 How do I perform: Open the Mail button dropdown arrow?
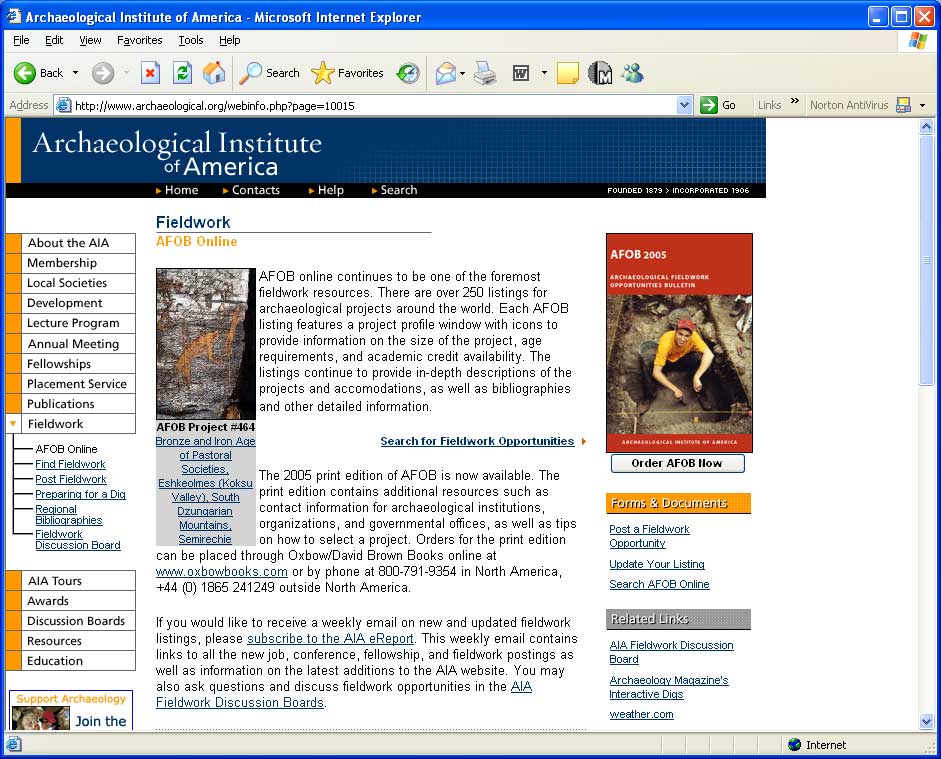462,73
